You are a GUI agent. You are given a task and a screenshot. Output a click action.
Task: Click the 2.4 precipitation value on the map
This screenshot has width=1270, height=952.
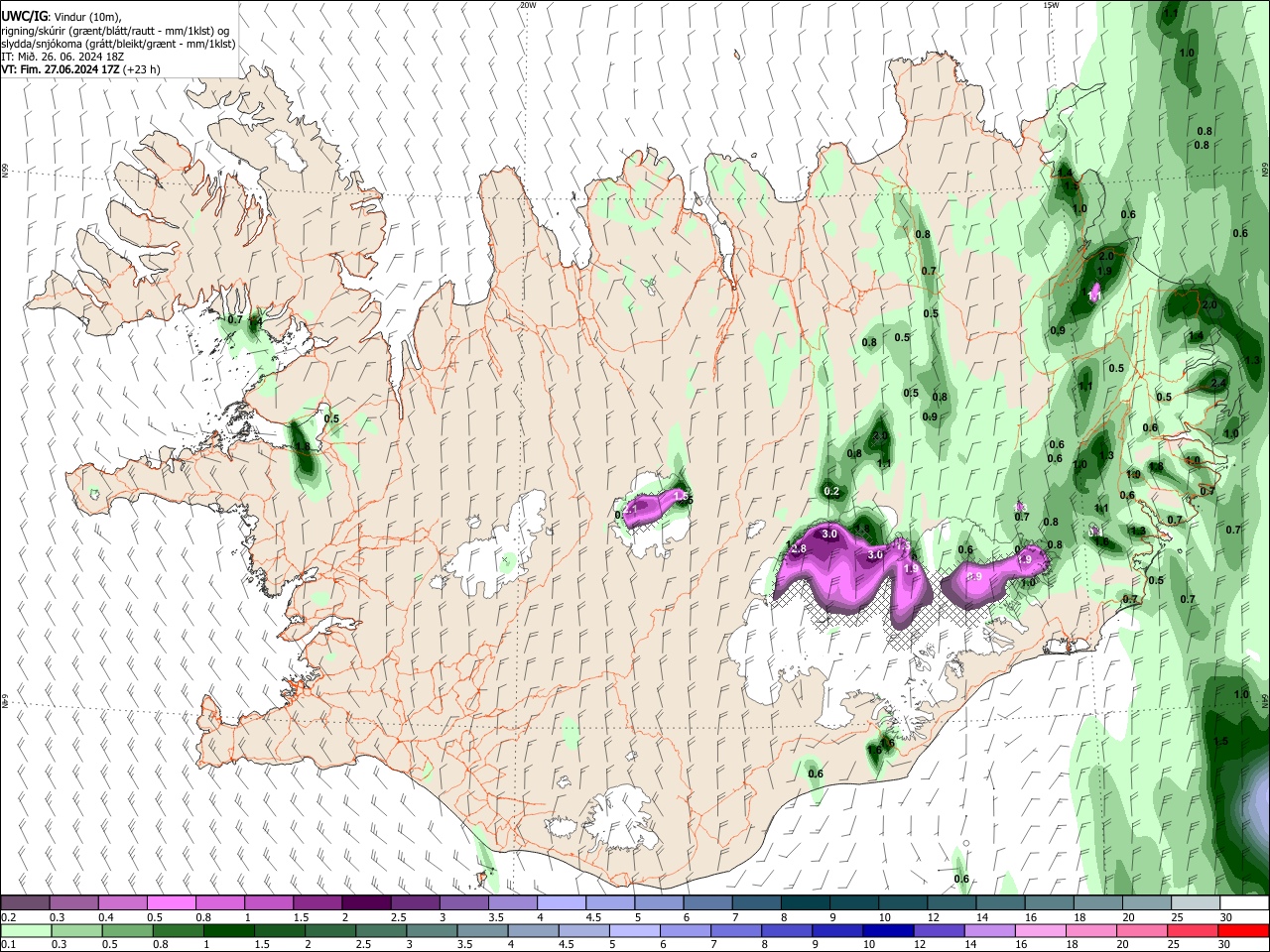pyautogui.click(x=1219, y=383)
